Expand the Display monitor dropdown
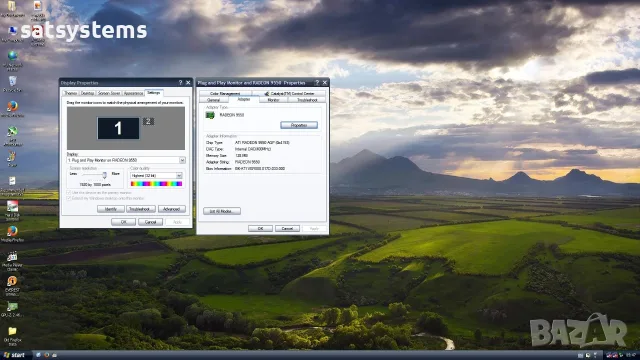Screen dimensions: 640x360 (182, 160)
